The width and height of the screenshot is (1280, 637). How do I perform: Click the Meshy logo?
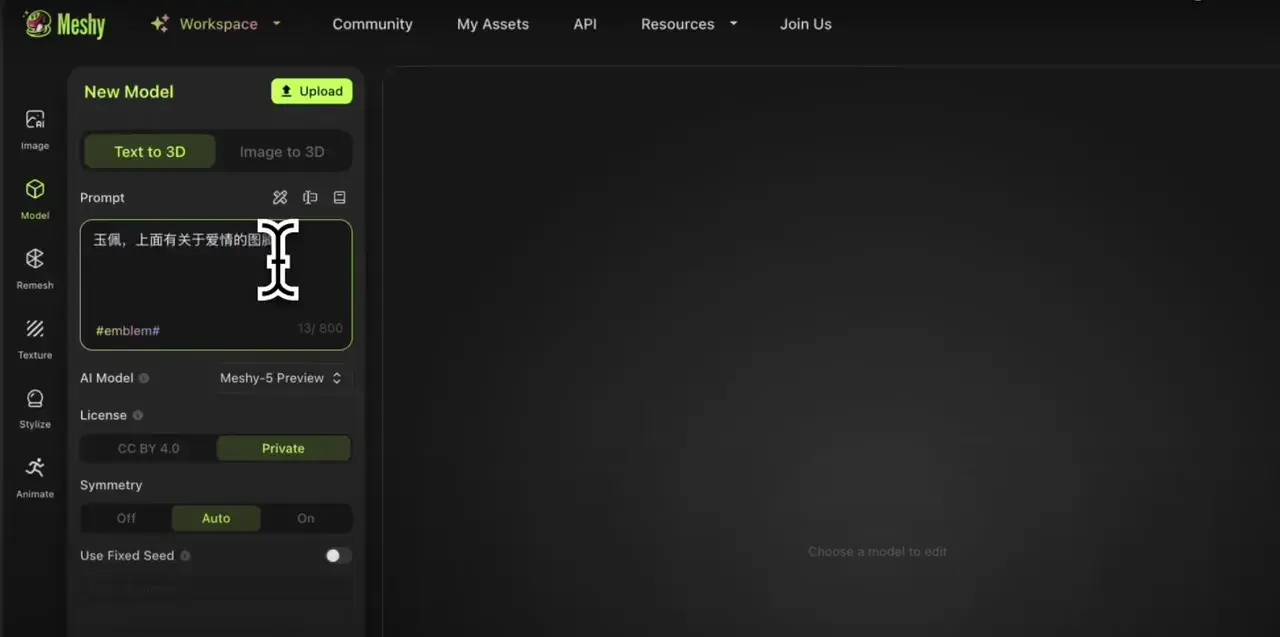64,24
